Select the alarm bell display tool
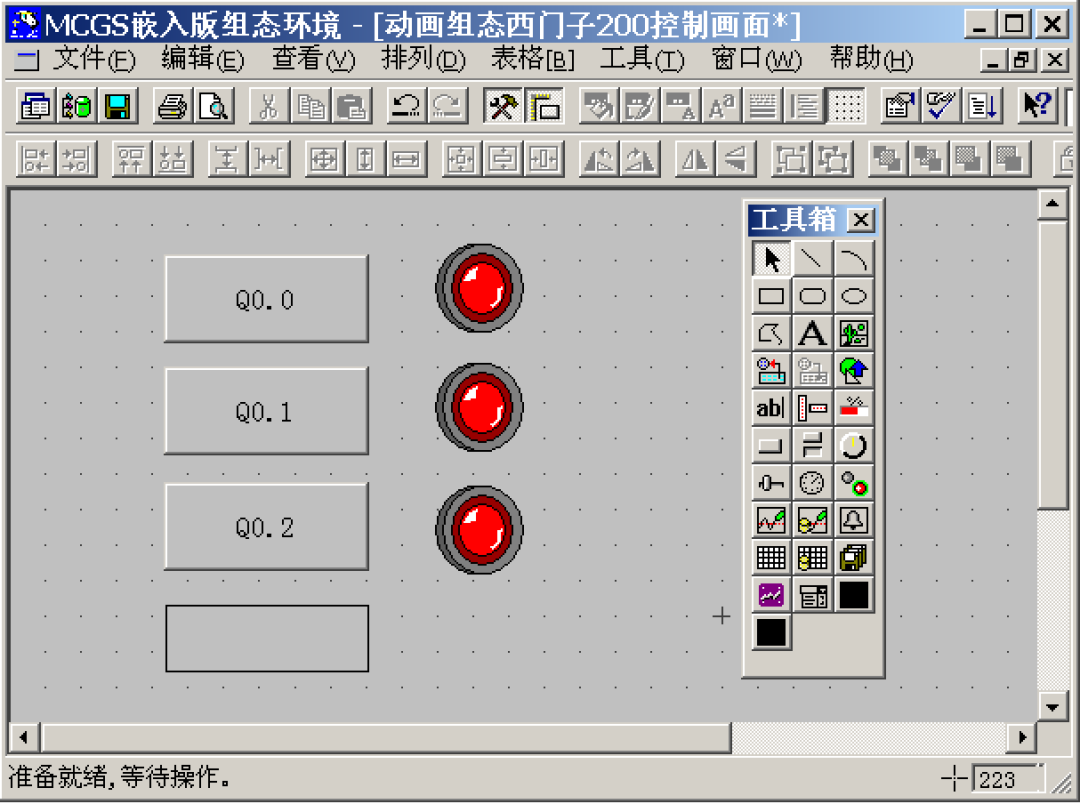This screenshot has width=1080, height=804. point(854,519)
